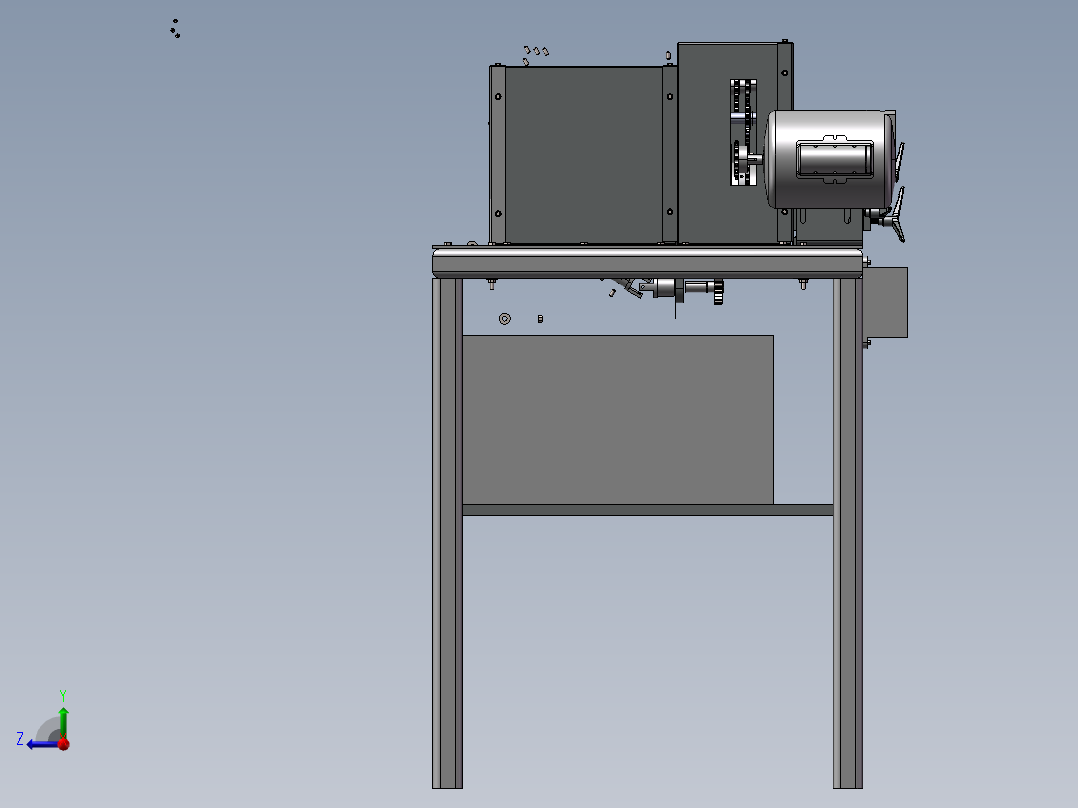Select the wide dark enclosure on the left
Screen dimensions: 1078x808
coord(584,154)
